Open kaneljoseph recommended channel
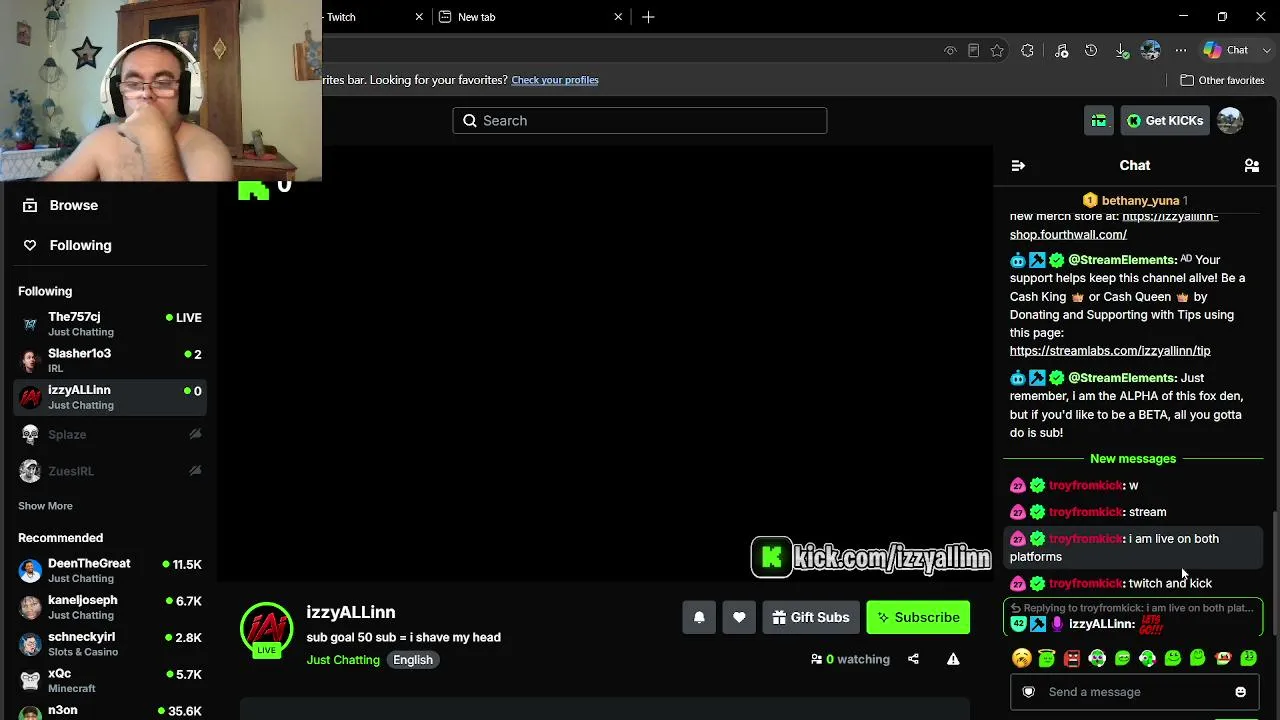Viewport: 1280px width, 720px height. click(110, 607)
